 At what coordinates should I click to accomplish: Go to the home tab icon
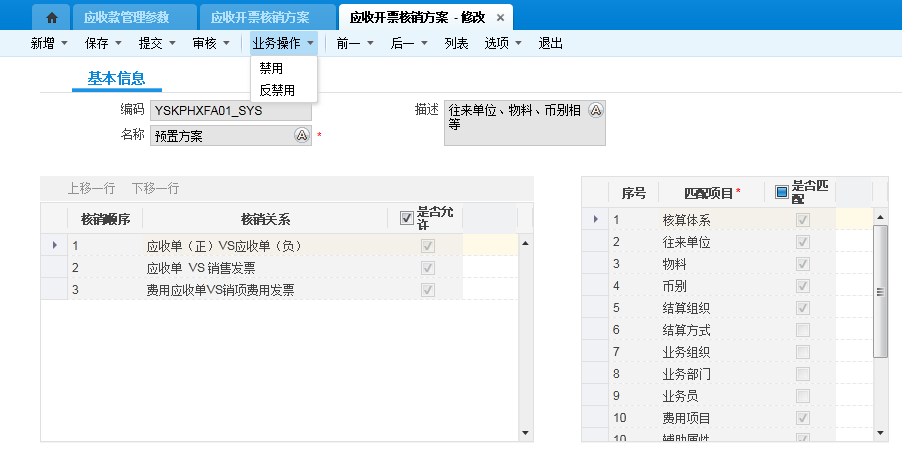52,17
